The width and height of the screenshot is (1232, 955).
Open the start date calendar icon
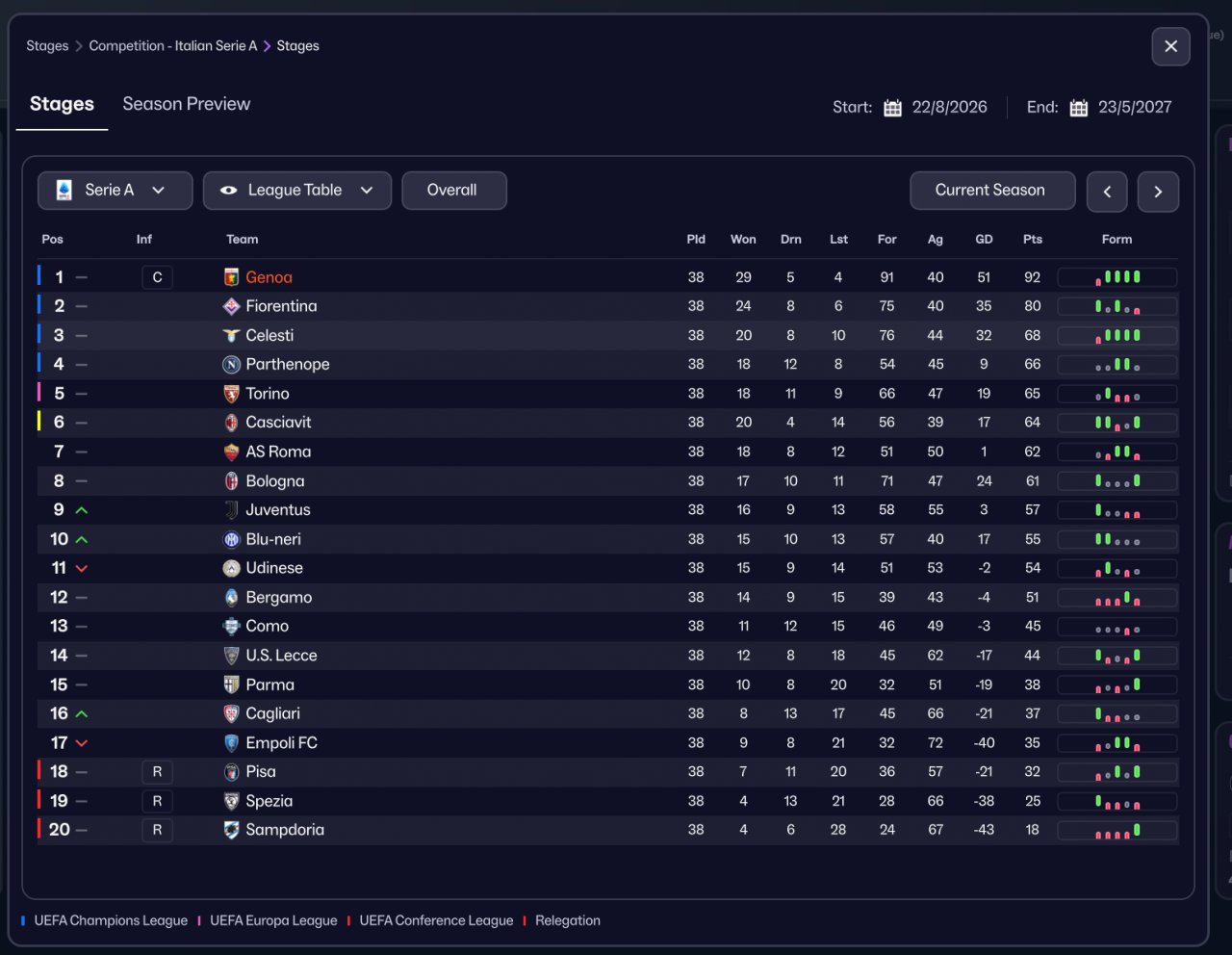tap(893, 108)
